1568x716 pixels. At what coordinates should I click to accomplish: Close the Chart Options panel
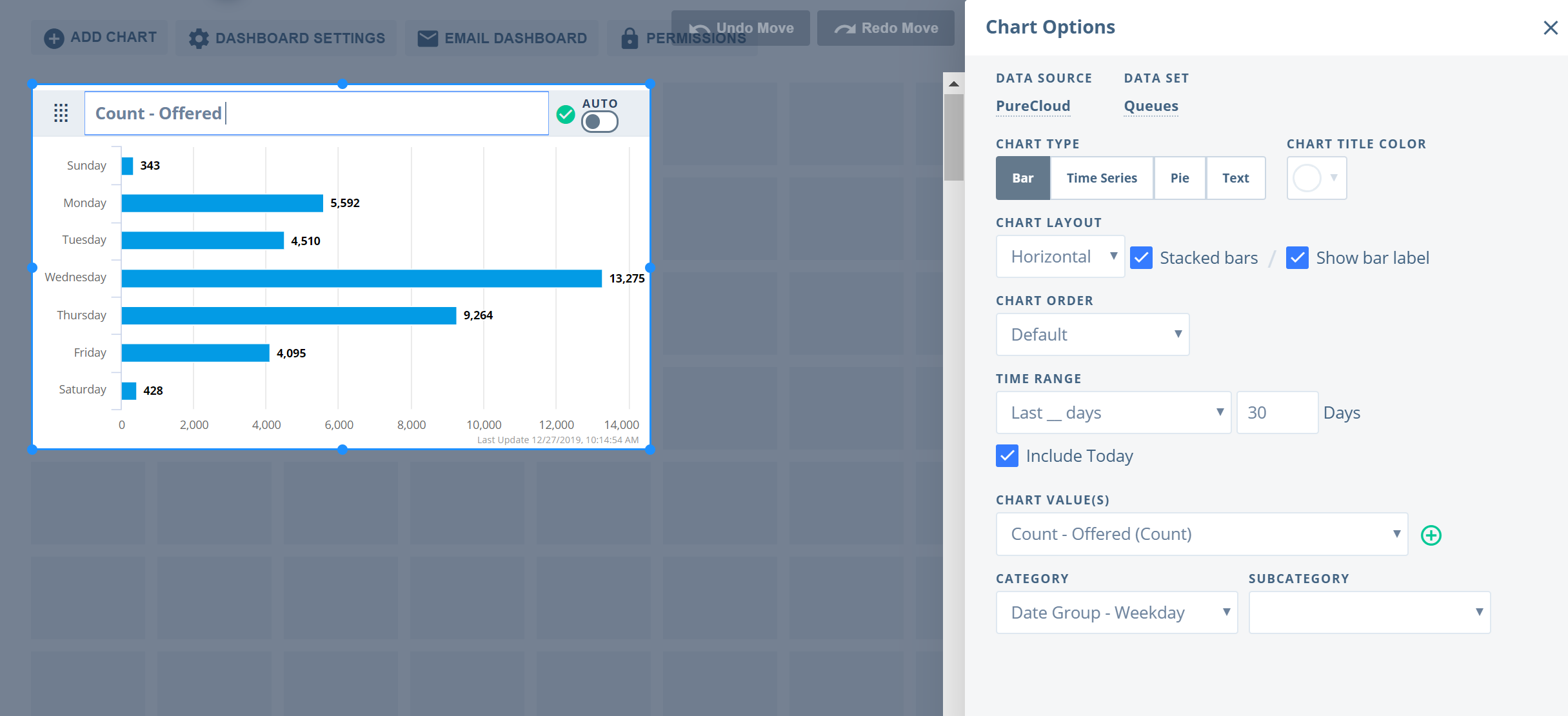tap(1551, 28)
